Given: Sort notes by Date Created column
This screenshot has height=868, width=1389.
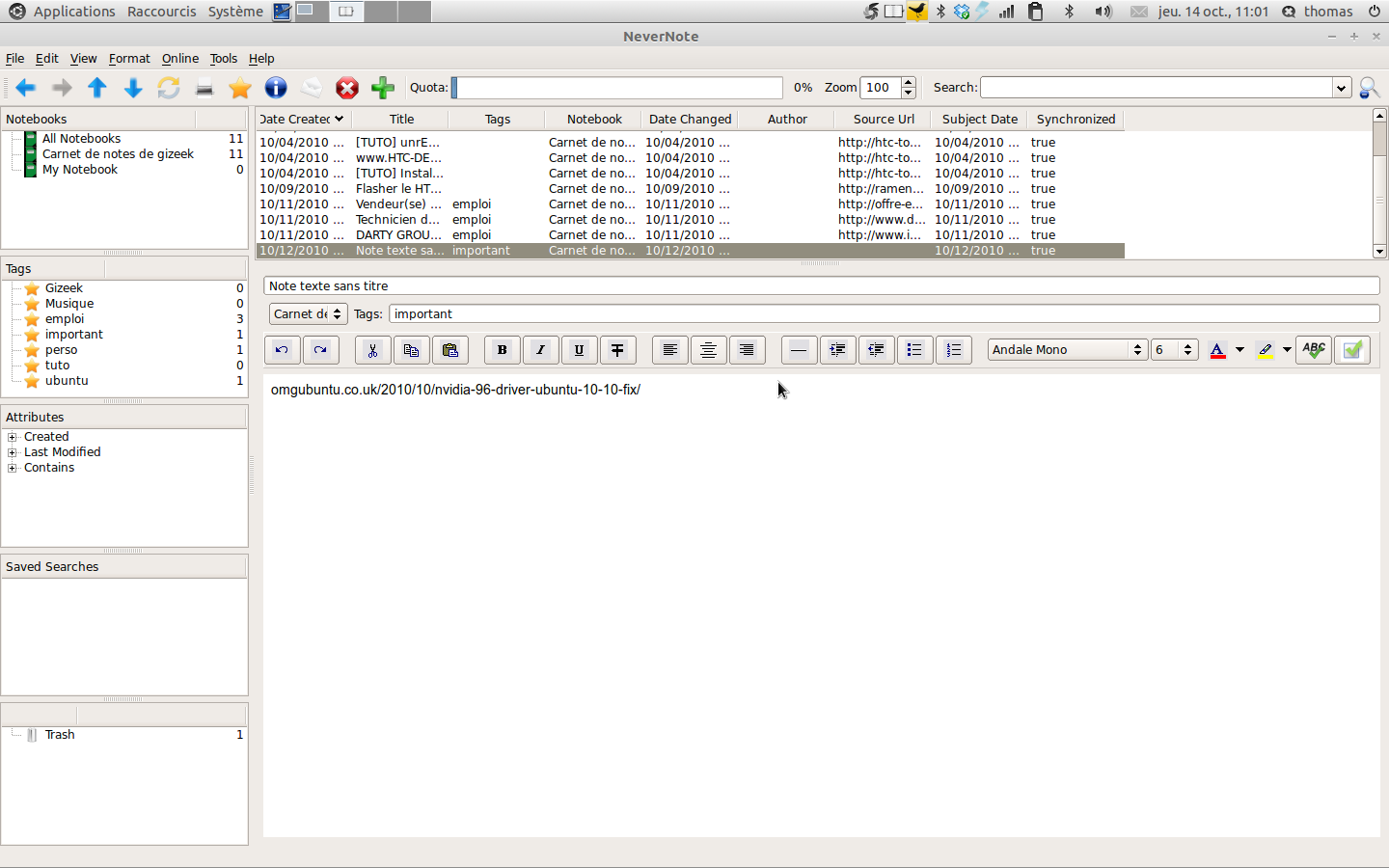Looking at the screenshot, I should (303, 120).
